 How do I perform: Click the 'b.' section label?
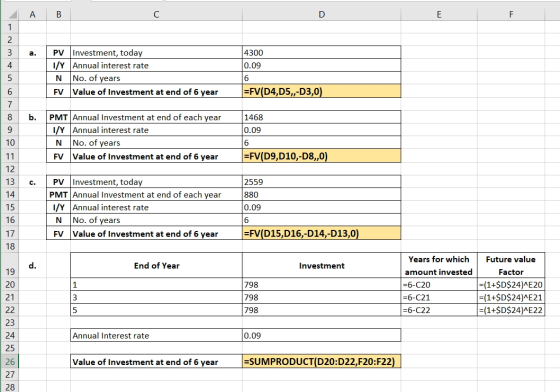pyautogui.click(x=32, y=117)
